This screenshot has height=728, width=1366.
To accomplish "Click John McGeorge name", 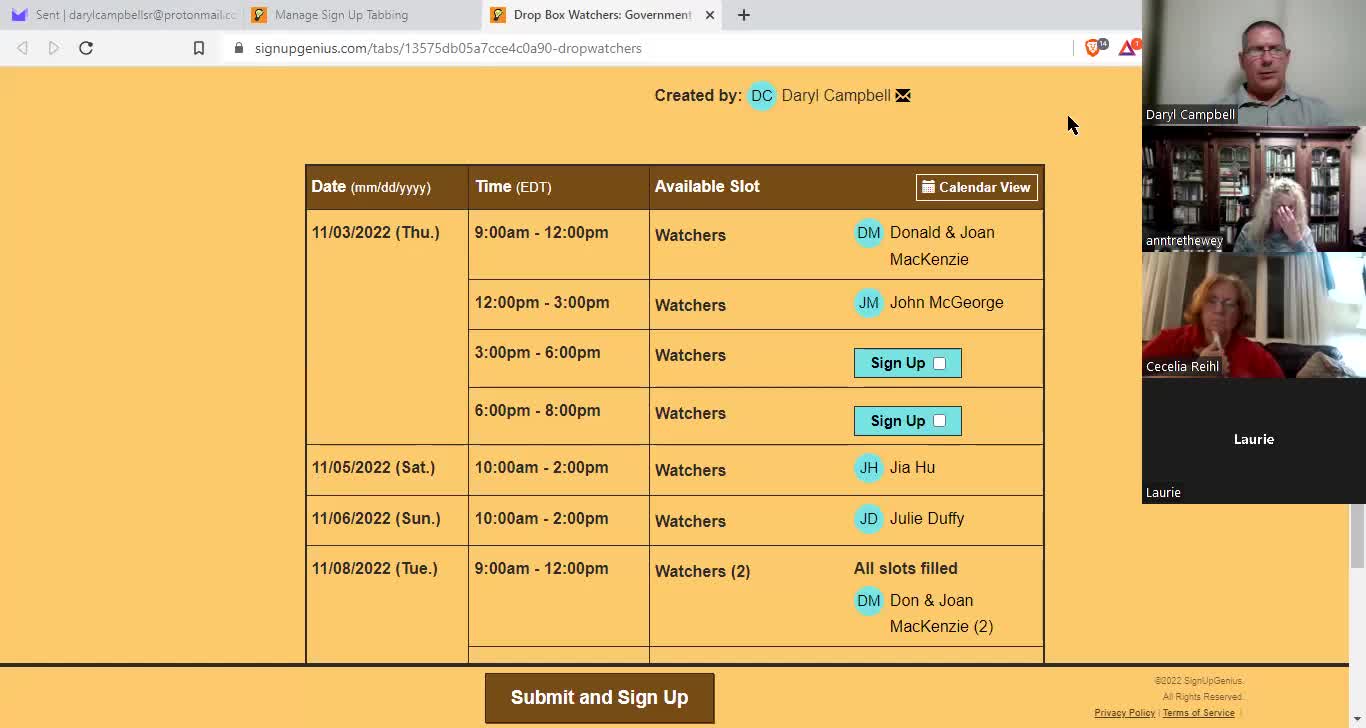I will coord(946,302).
